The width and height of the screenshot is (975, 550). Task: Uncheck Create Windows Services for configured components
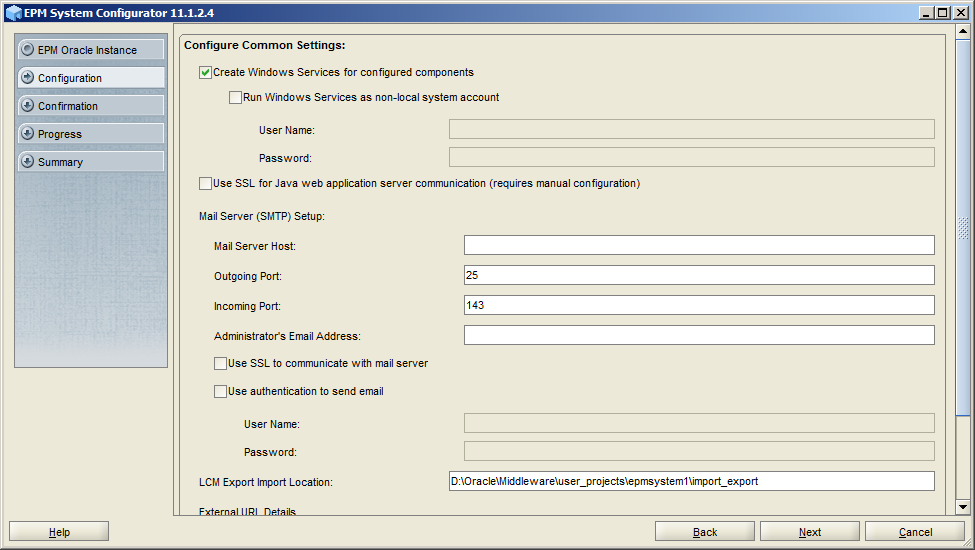point(205,73)
